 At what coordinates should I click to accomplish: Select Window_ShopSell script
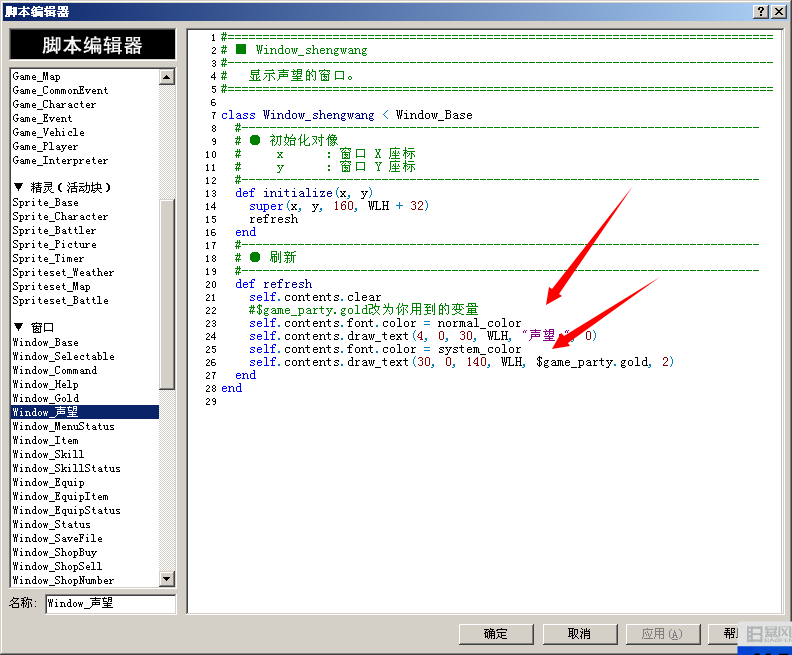pyautogui.click(x=58, y=567)
